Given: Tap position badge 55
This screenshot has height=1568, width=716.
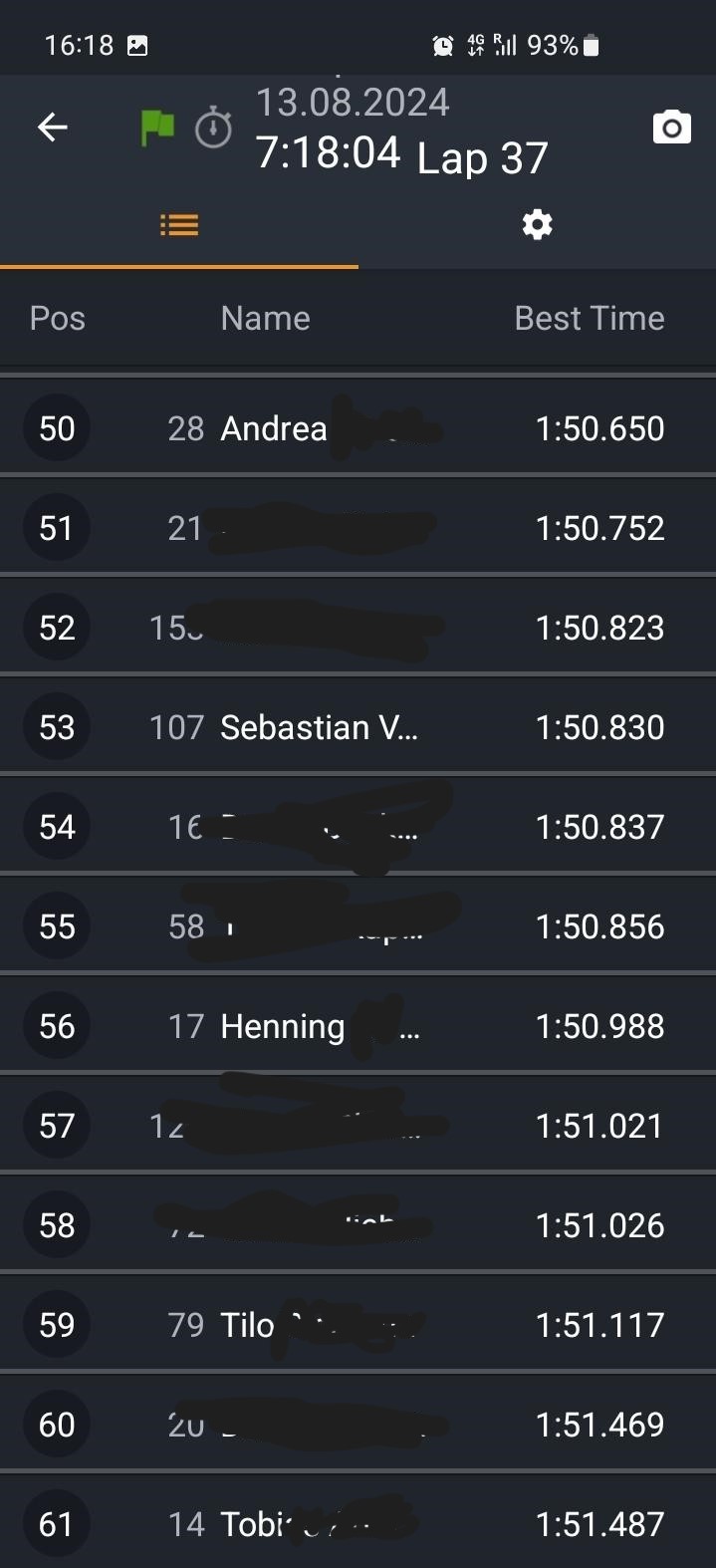Looking at the screenshot, I should (57, 926).
